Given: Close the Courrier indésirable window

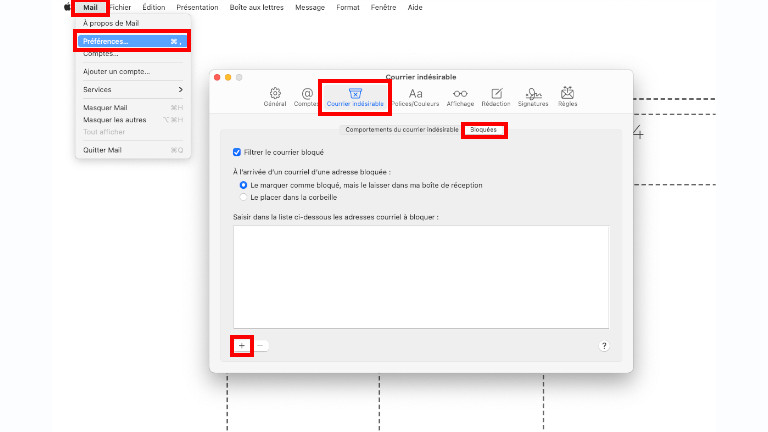Looking at the screenshot, I should click(217, 77).
